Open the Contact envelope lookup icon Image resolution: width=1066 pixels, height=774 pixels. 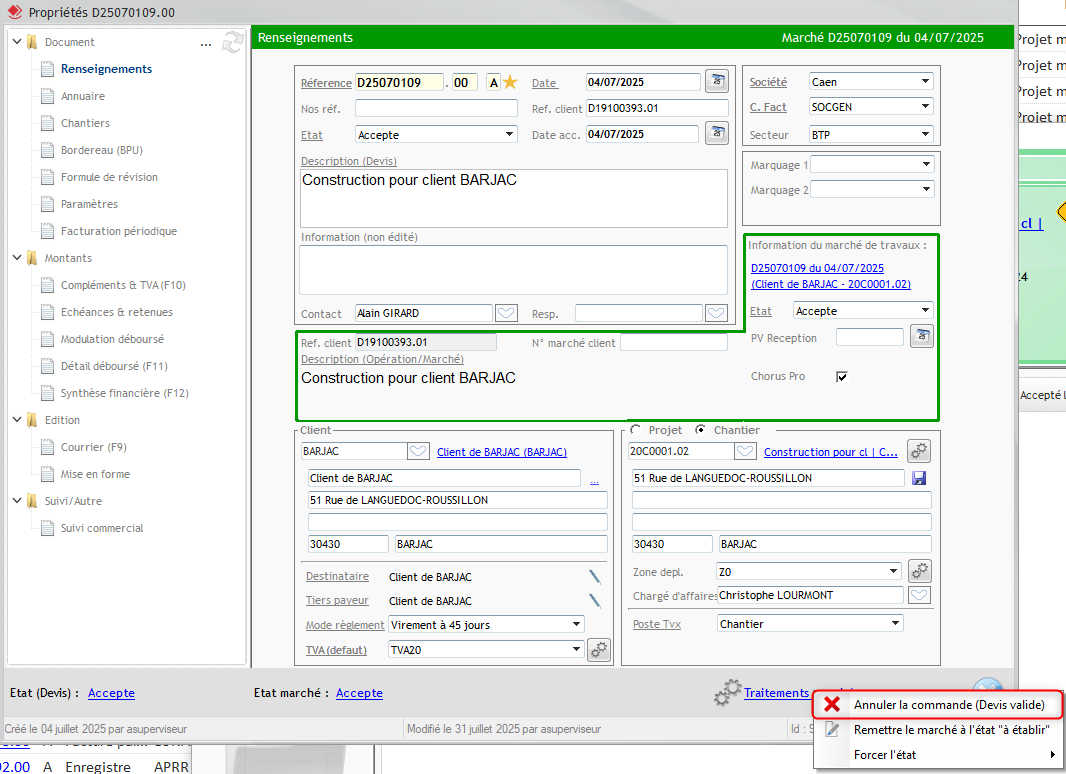507,313
